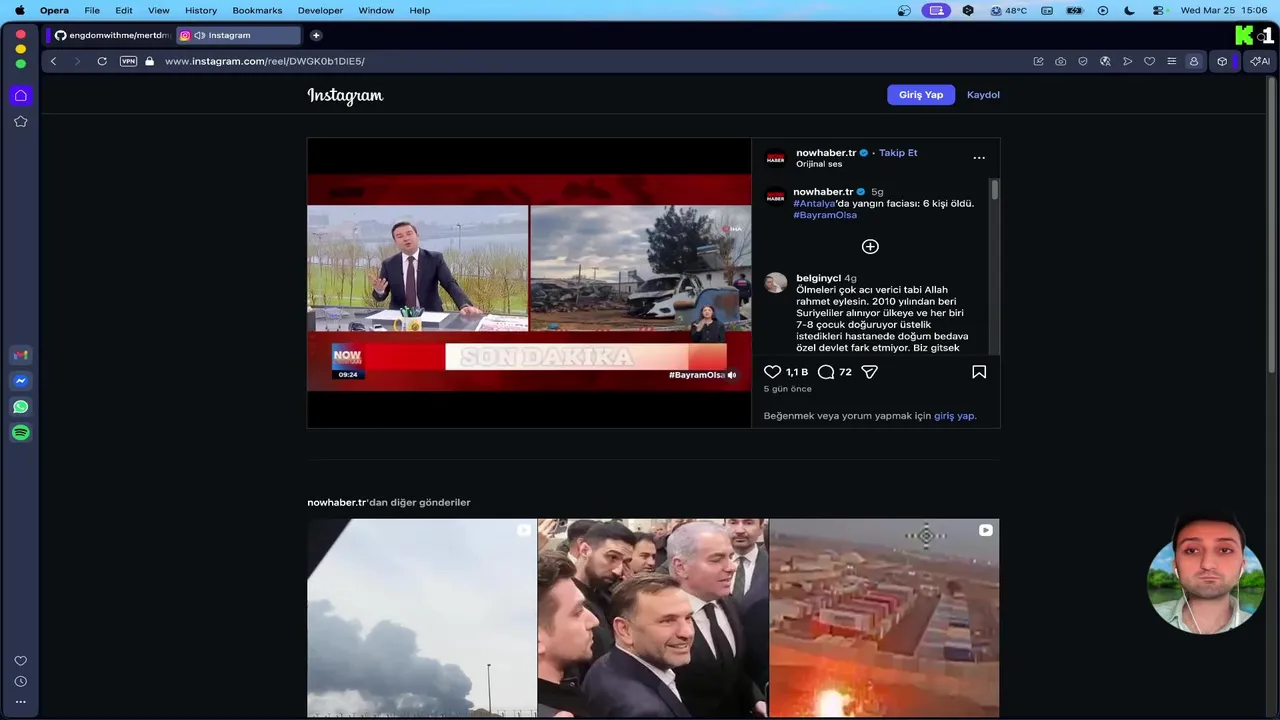Open the Opera application menu
This screenshot has height=720, width=1280.
click(54, 10)
